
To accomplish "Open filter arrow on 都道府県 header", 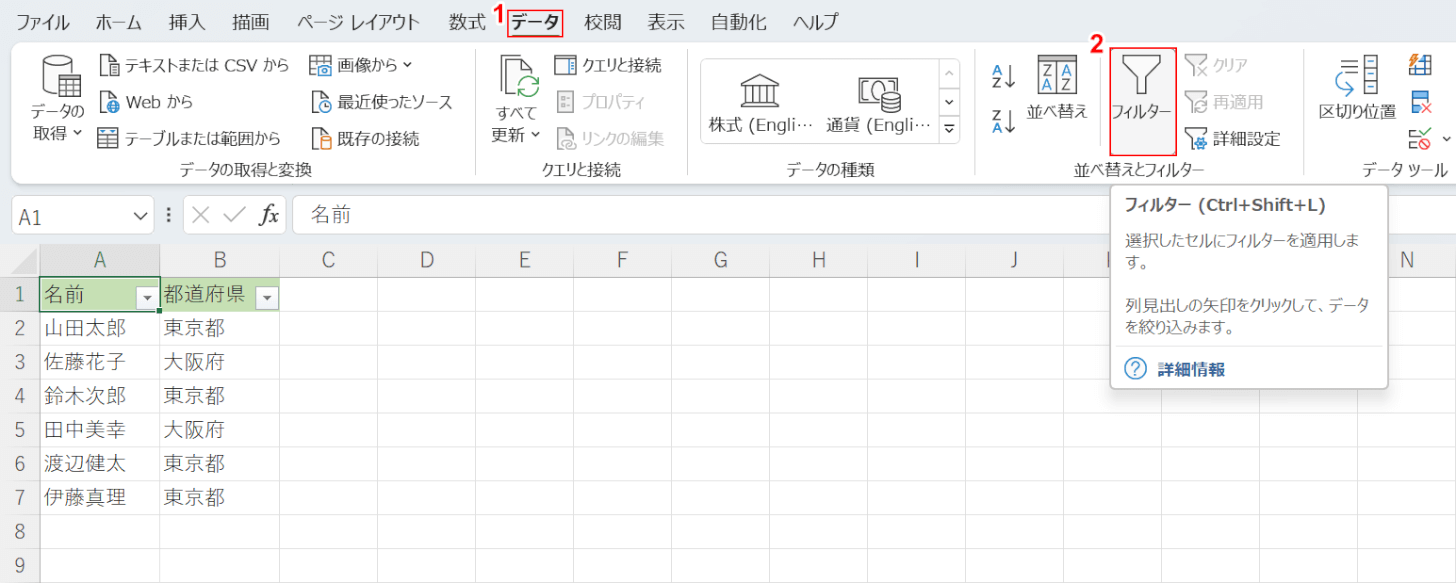I will tap(267, 297).
